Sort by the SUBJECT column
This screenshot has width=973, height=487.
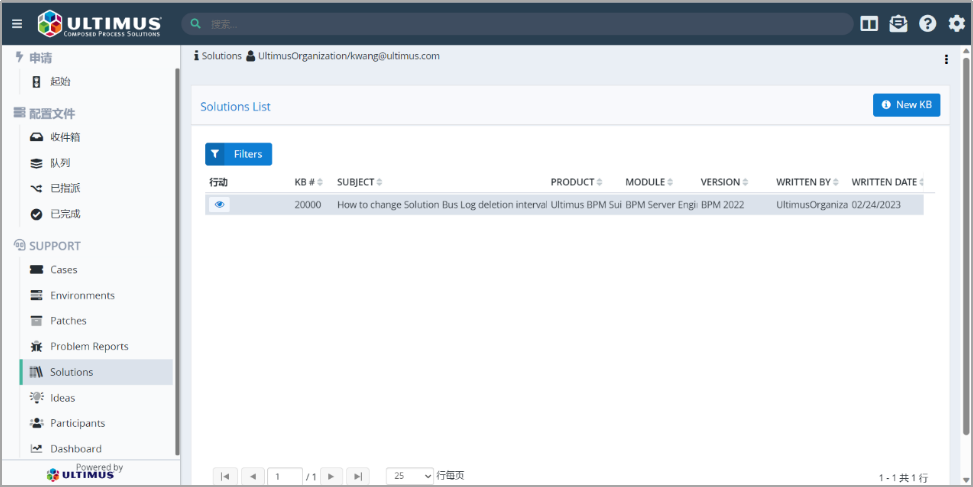(359, 182)
